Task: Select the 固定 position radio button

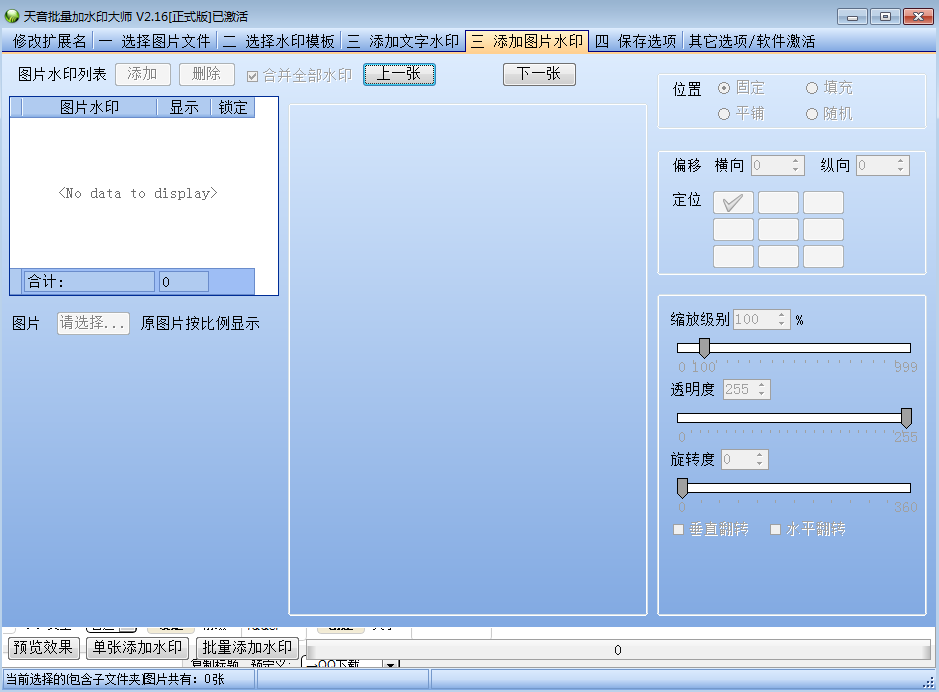Action: pos(724,88)
